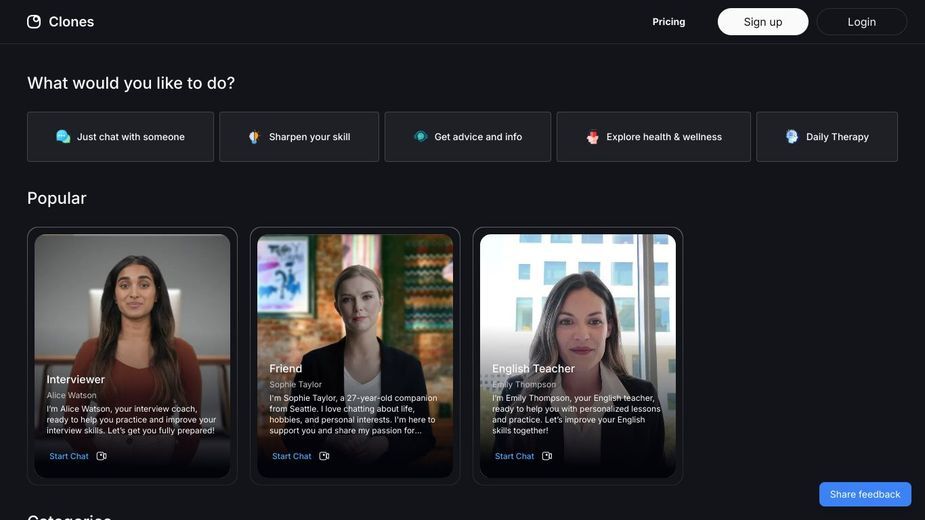Click the lightbulb icon on Sharpen your skill
Viewport: 925px width, 520px height.
click(254, 137)
